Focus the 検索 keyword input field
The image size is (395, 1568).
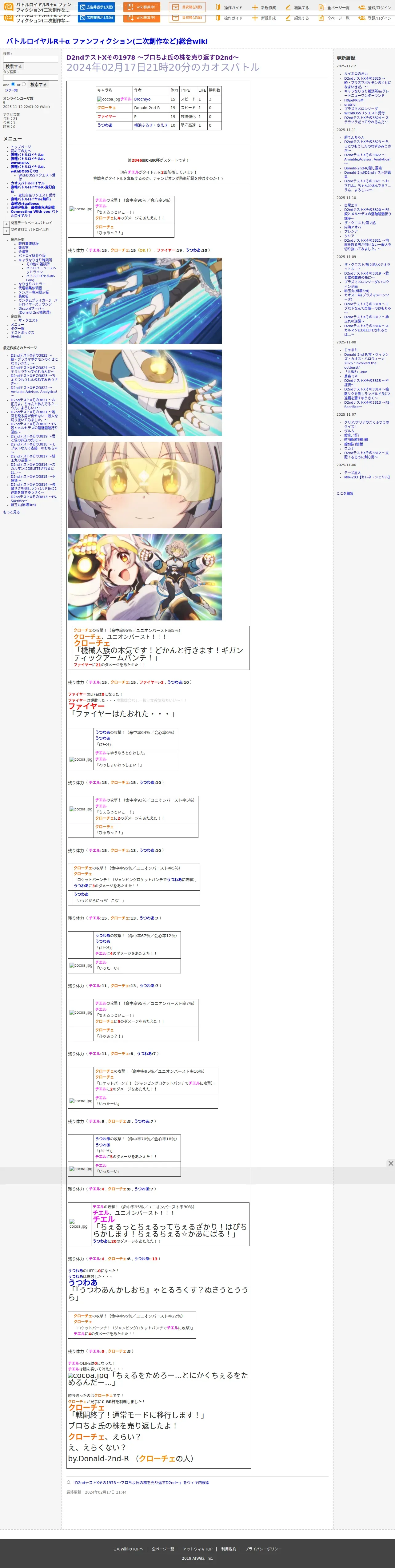[x=30, y=59]
